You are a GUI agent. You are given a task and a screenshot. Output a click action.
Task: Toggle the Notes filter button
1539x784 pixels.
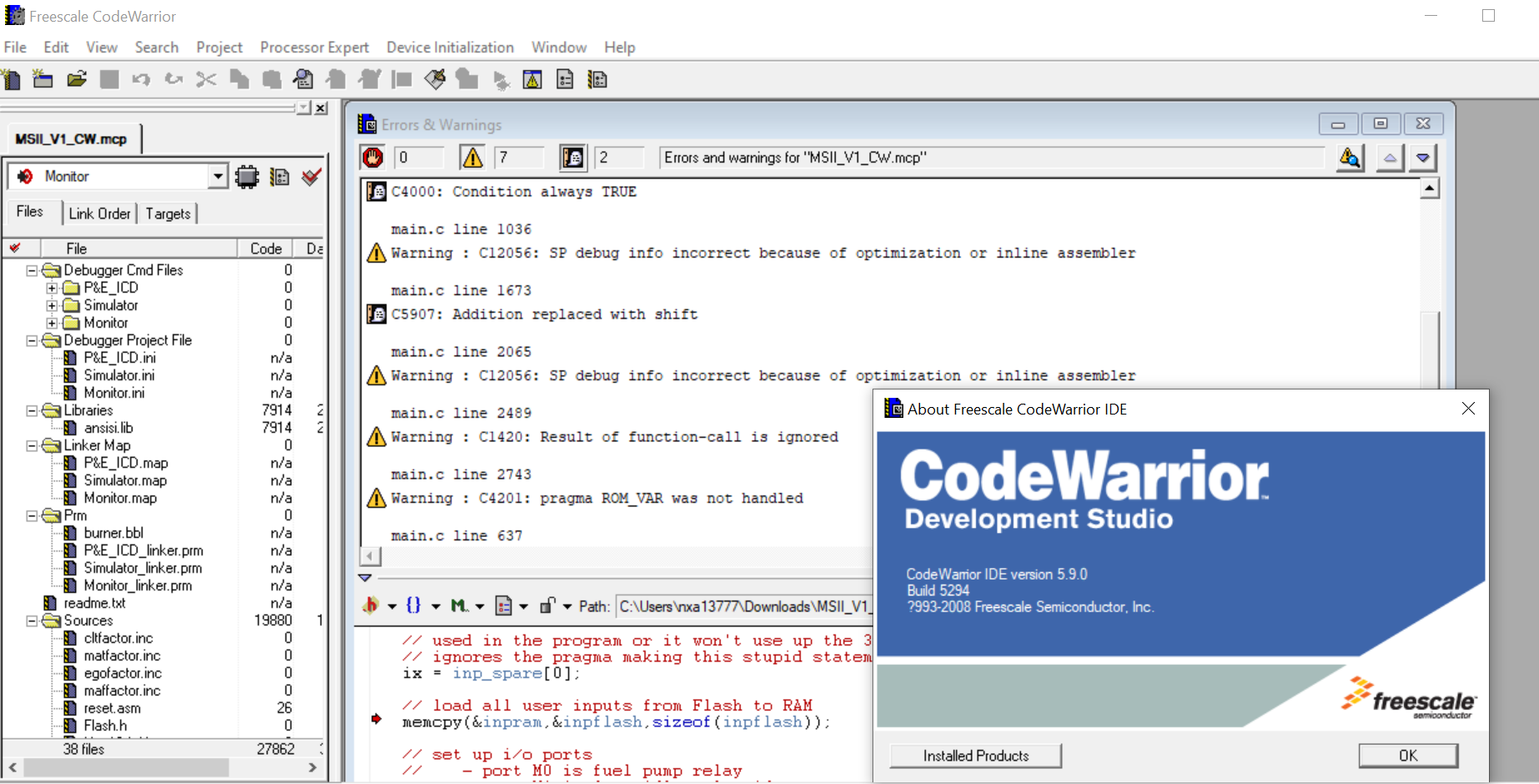pyautogui.click(x=572, y=157)
